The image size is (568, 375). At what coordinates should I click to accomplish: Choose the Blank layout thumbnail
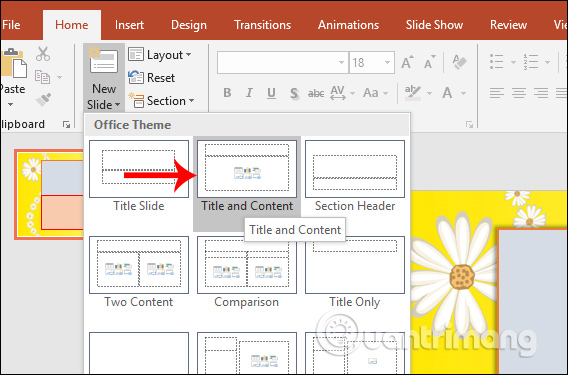tap(139, 353)
